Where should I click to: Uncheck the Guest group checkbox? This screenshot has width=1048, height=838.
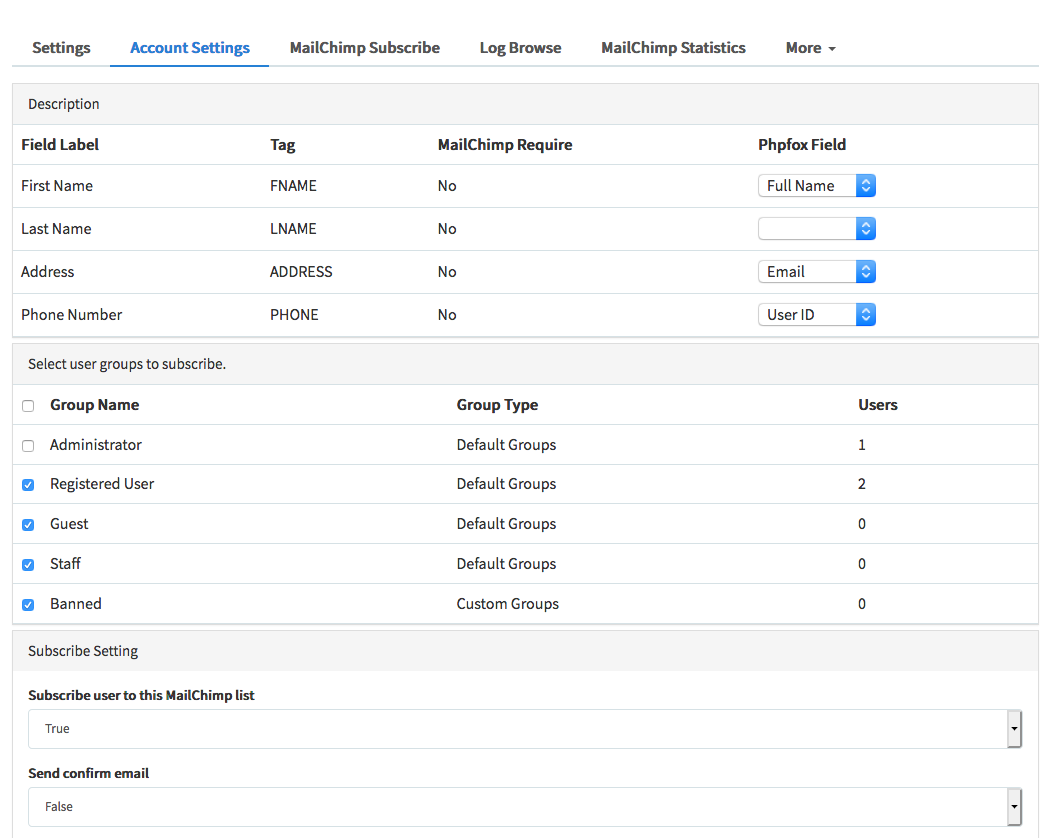[28, 525]
